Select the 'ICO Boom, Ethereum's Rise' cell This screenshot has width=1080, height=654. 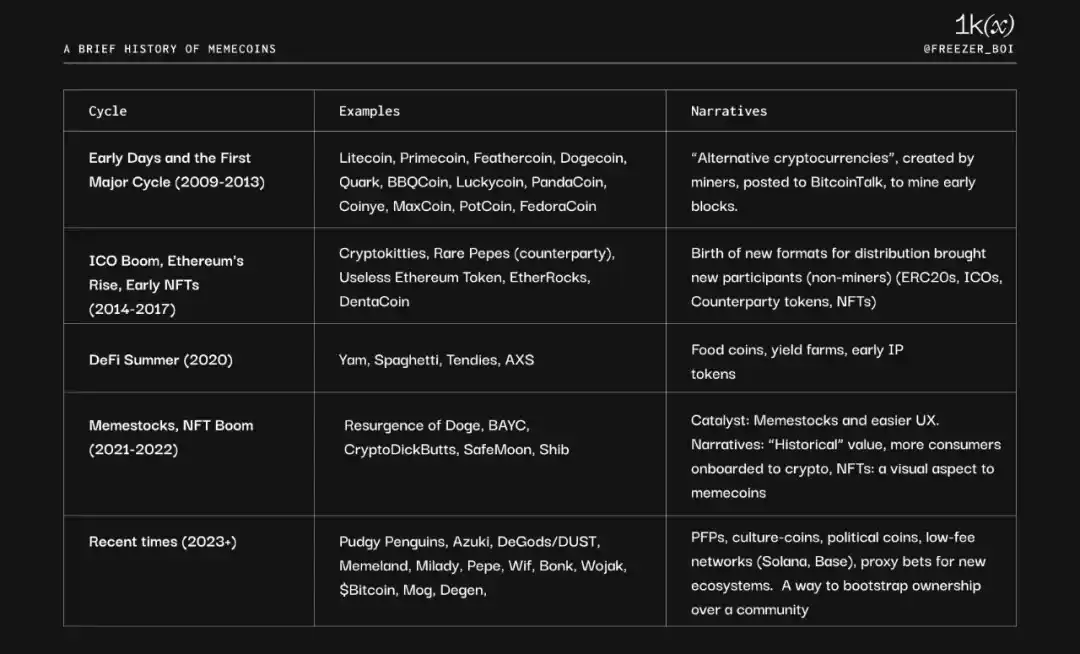point(166,284)
